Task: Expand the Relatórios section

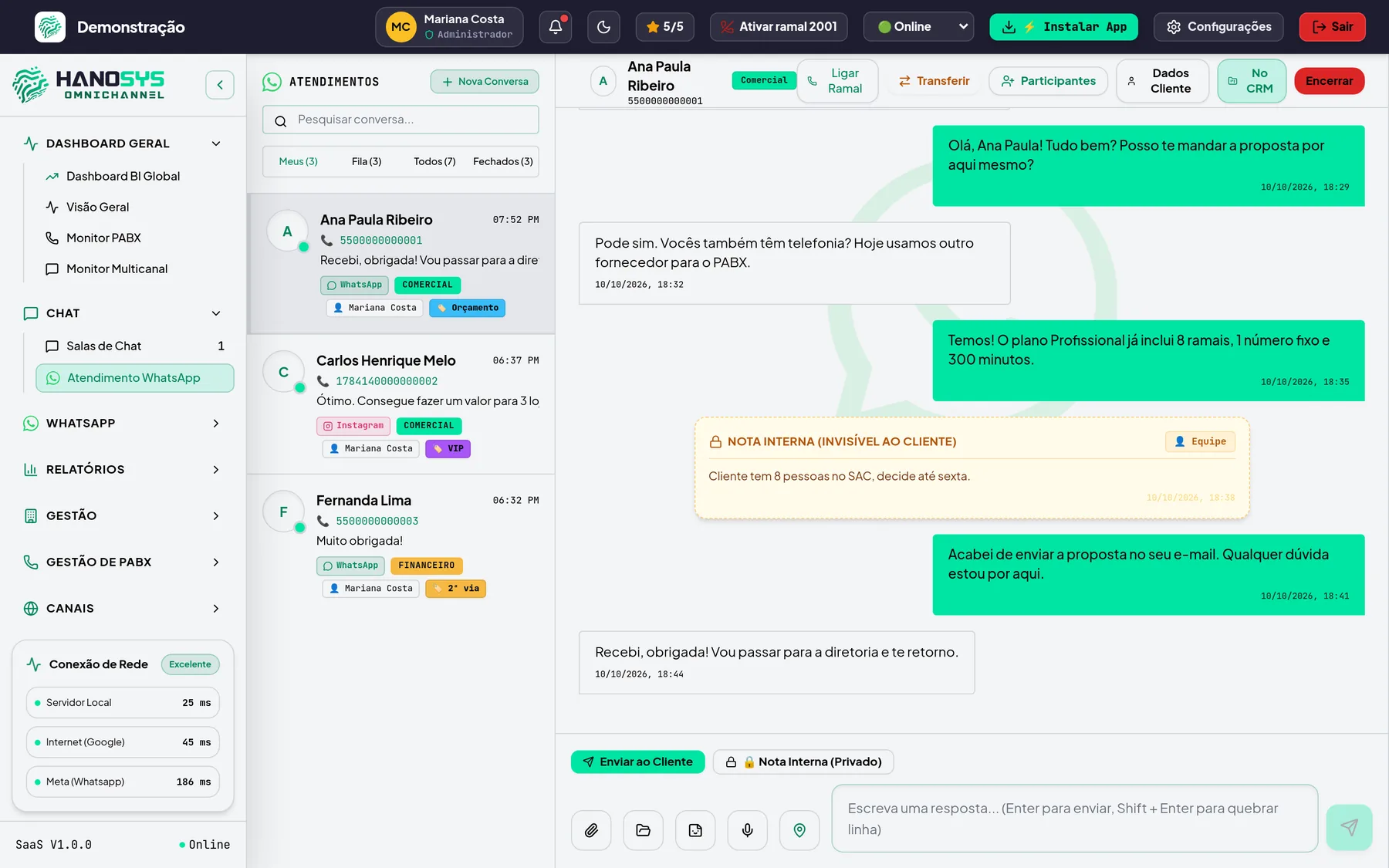Action: [123, 469]
